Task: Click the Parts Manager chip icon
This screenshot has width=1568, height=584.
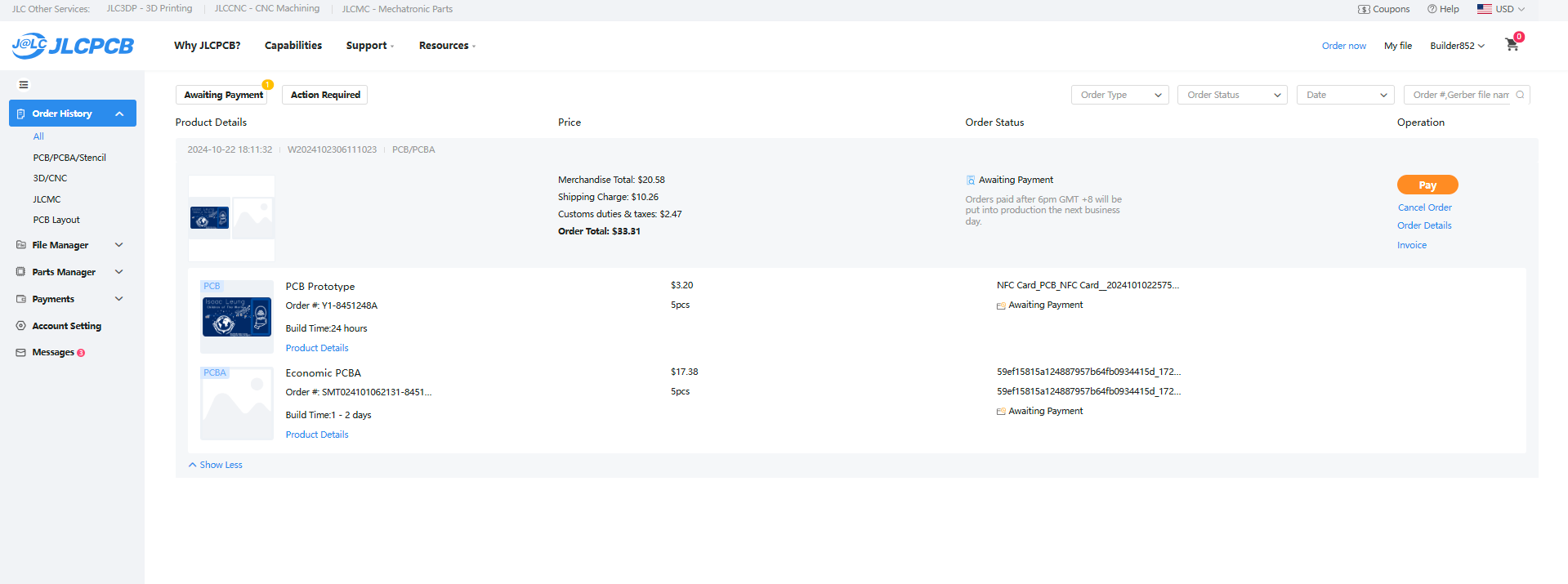Action: (x=21, y=272)
